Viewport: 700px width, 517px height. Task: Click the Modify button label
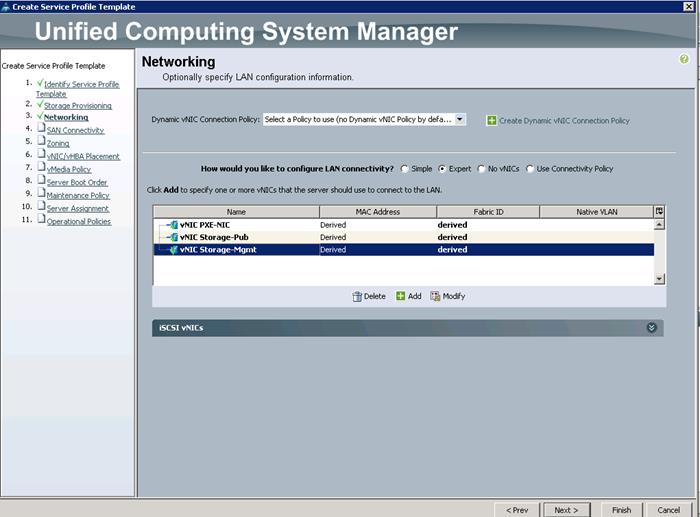(x=454, y=296)
